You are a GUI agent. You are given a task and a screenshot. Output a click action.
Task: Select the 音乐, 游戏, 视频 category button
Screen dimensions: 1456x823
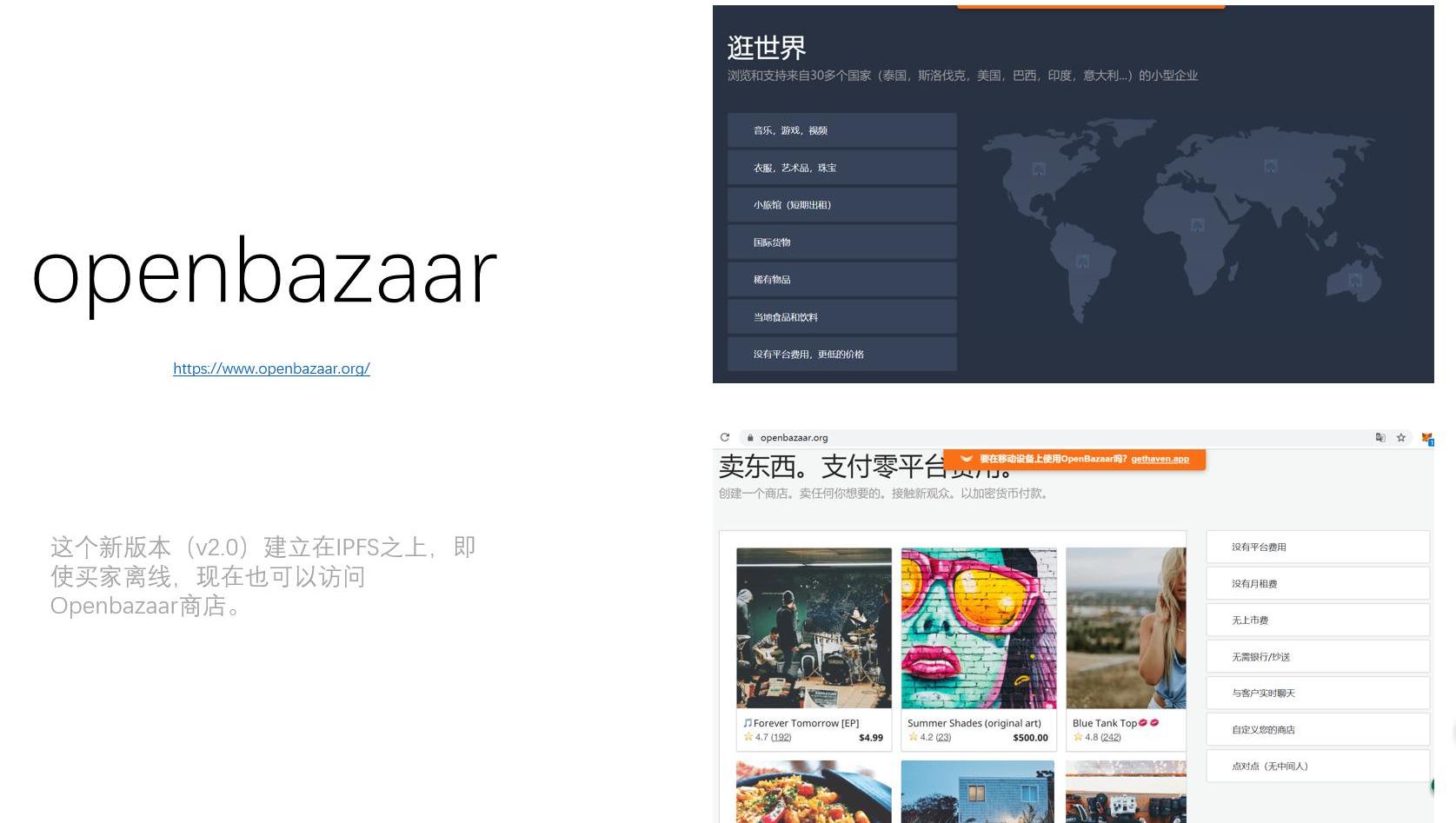pos(842,130)
